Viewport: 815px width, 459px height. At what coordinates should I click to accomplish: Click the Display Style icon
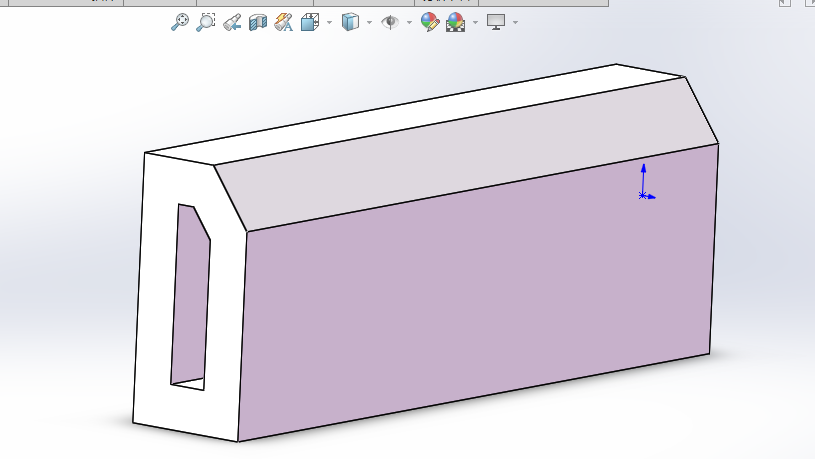[x=350, y=21]
